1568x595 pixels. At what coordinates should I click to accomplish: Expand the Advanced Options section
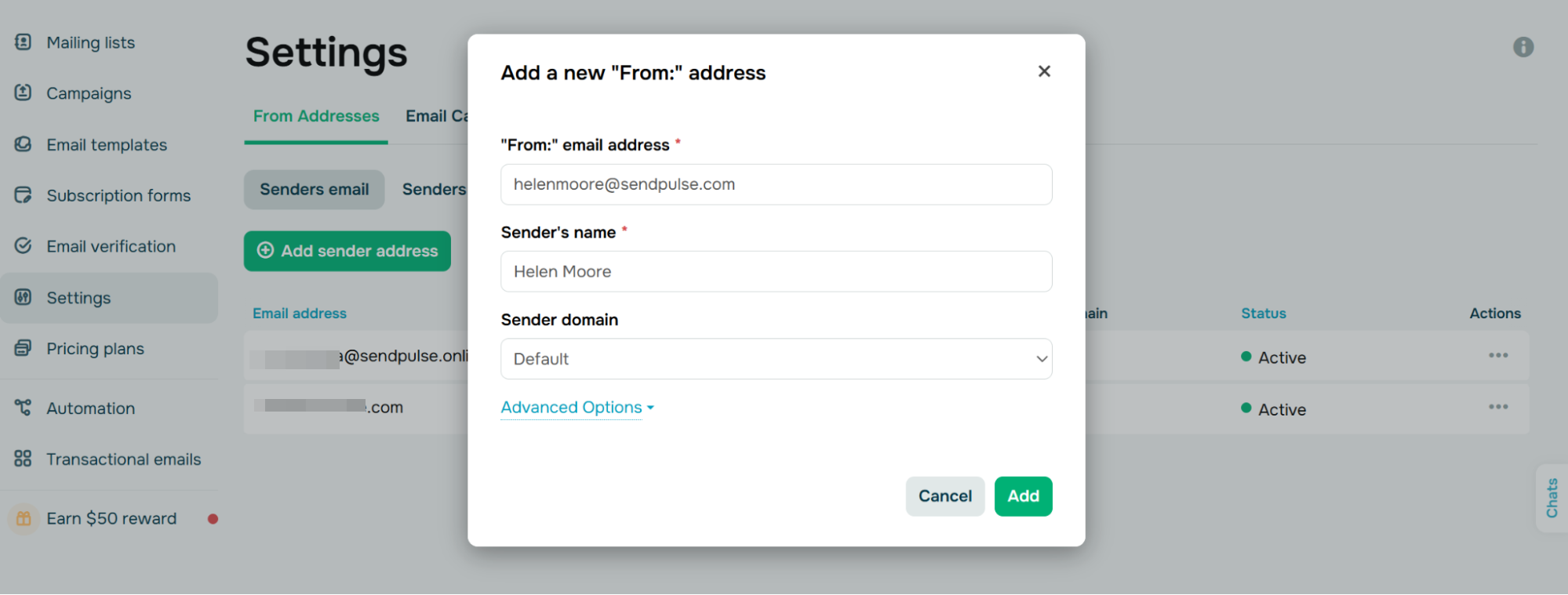click(577, 407)
